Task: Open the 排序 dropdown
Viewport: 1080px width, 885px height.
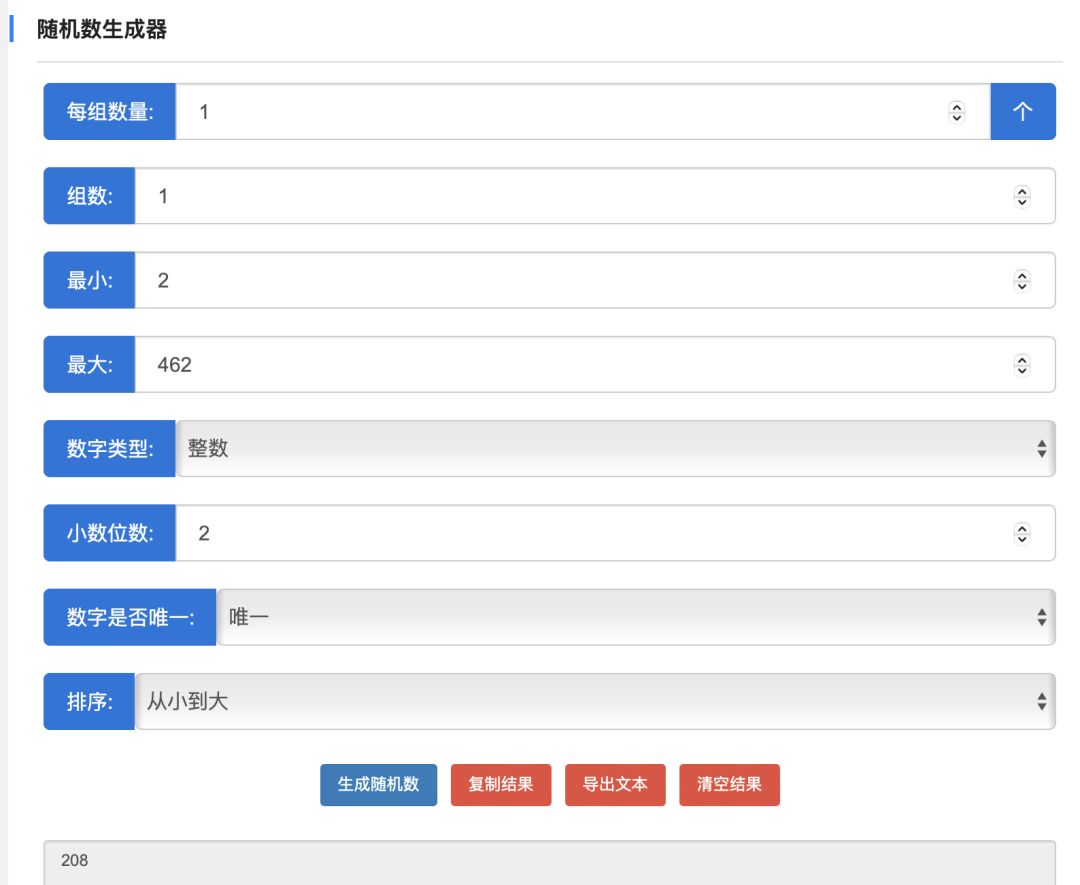Action: [594, 701]
